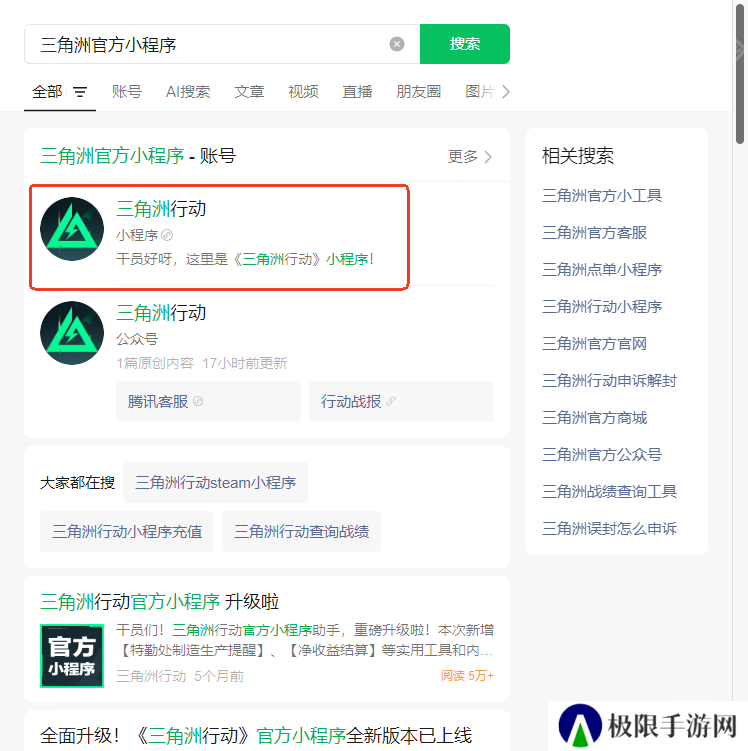Viewport: 748px width, 751px height.
Task: Click the article summary starting 干员们
Action: coord(305,640)
